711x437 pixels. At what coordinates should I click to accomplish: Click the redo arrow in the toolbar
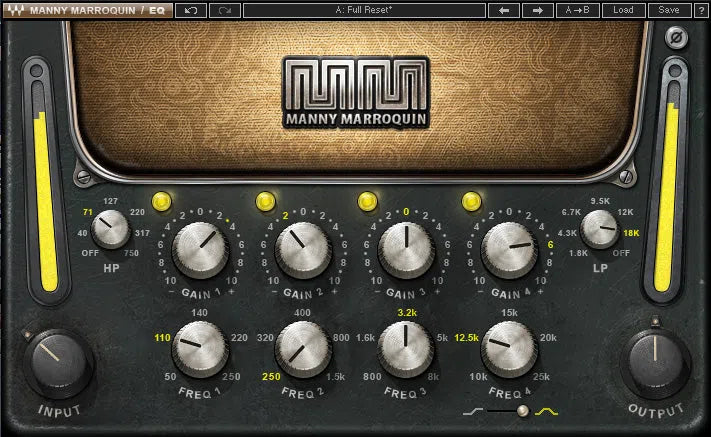pos(223,10)
